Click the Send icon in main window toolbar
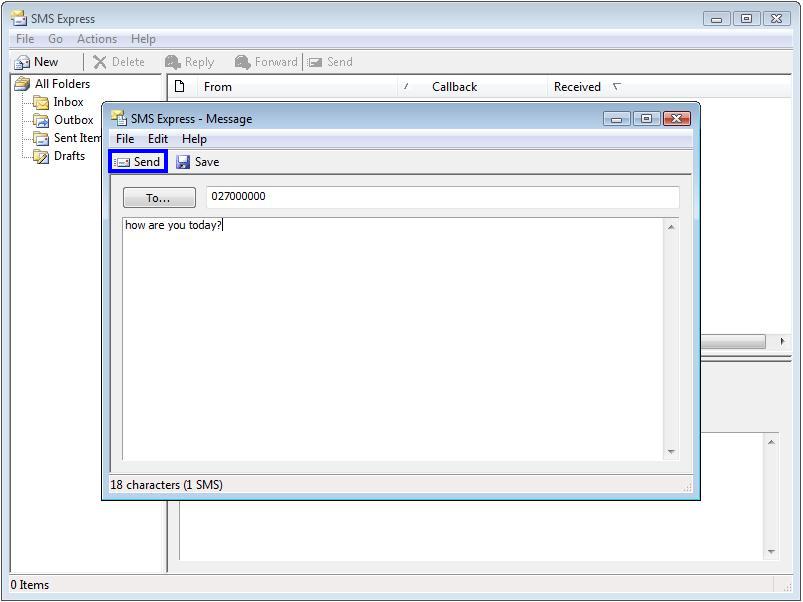This screenshot has width=803, height=602. 314,62
